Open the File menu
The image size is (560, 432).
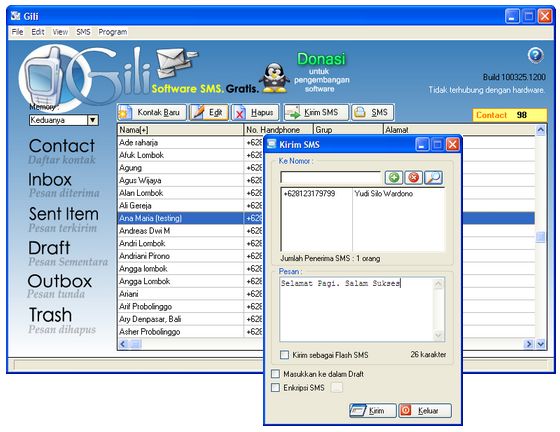tap(17, 32)
